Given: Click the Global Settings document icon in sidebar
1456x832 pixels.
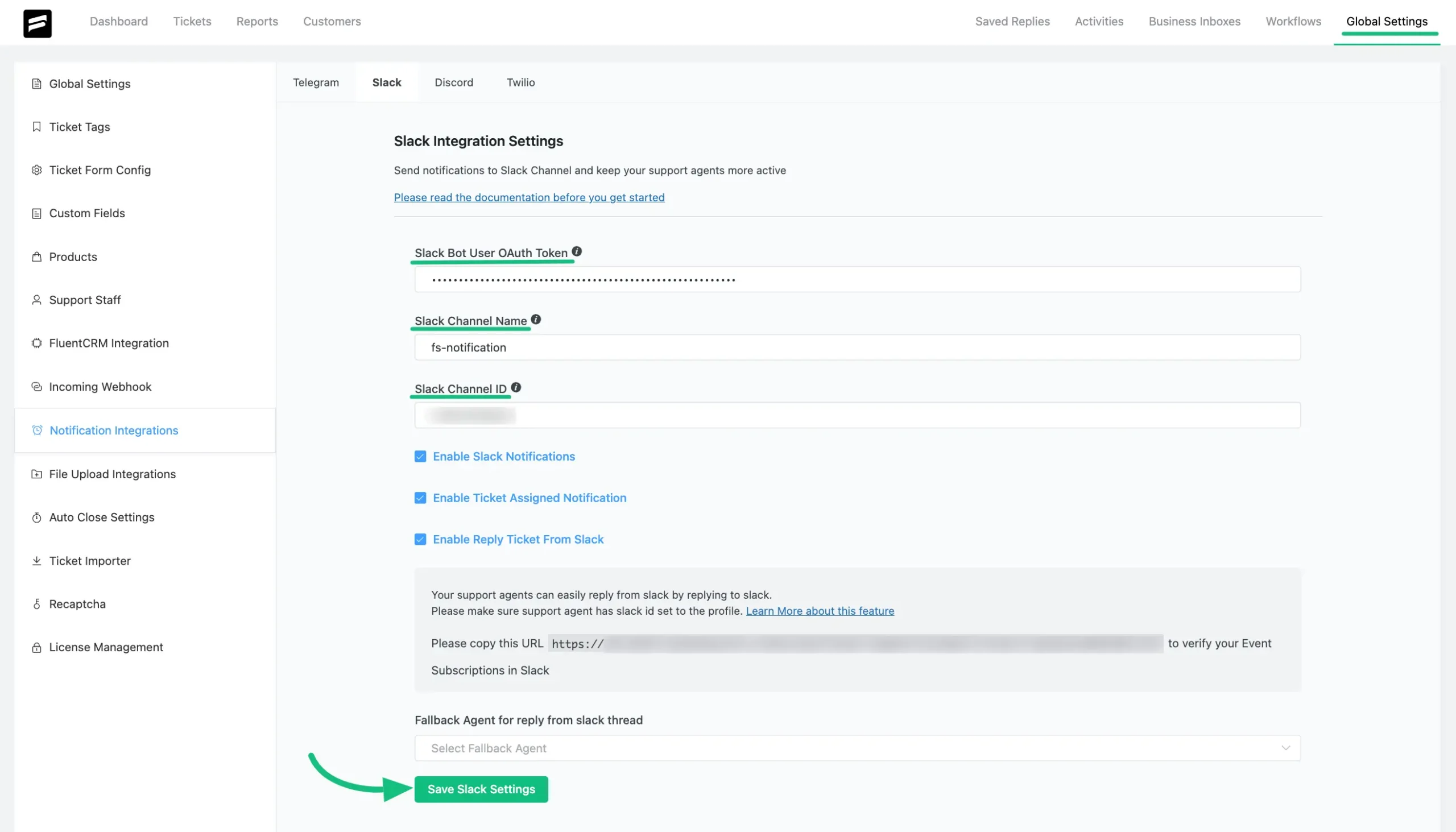Looking at the screenshot, I should click(36, 84).
